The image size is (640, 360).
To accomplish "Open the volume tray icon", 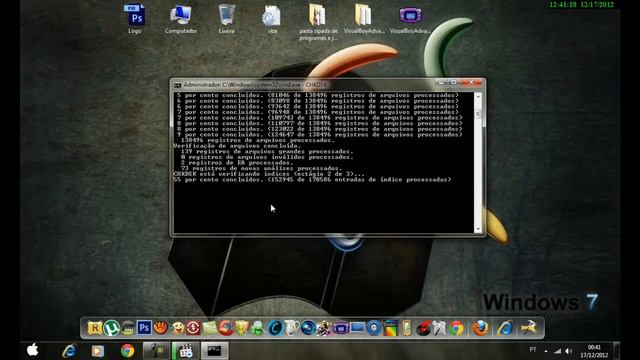I will pos(569,351).
